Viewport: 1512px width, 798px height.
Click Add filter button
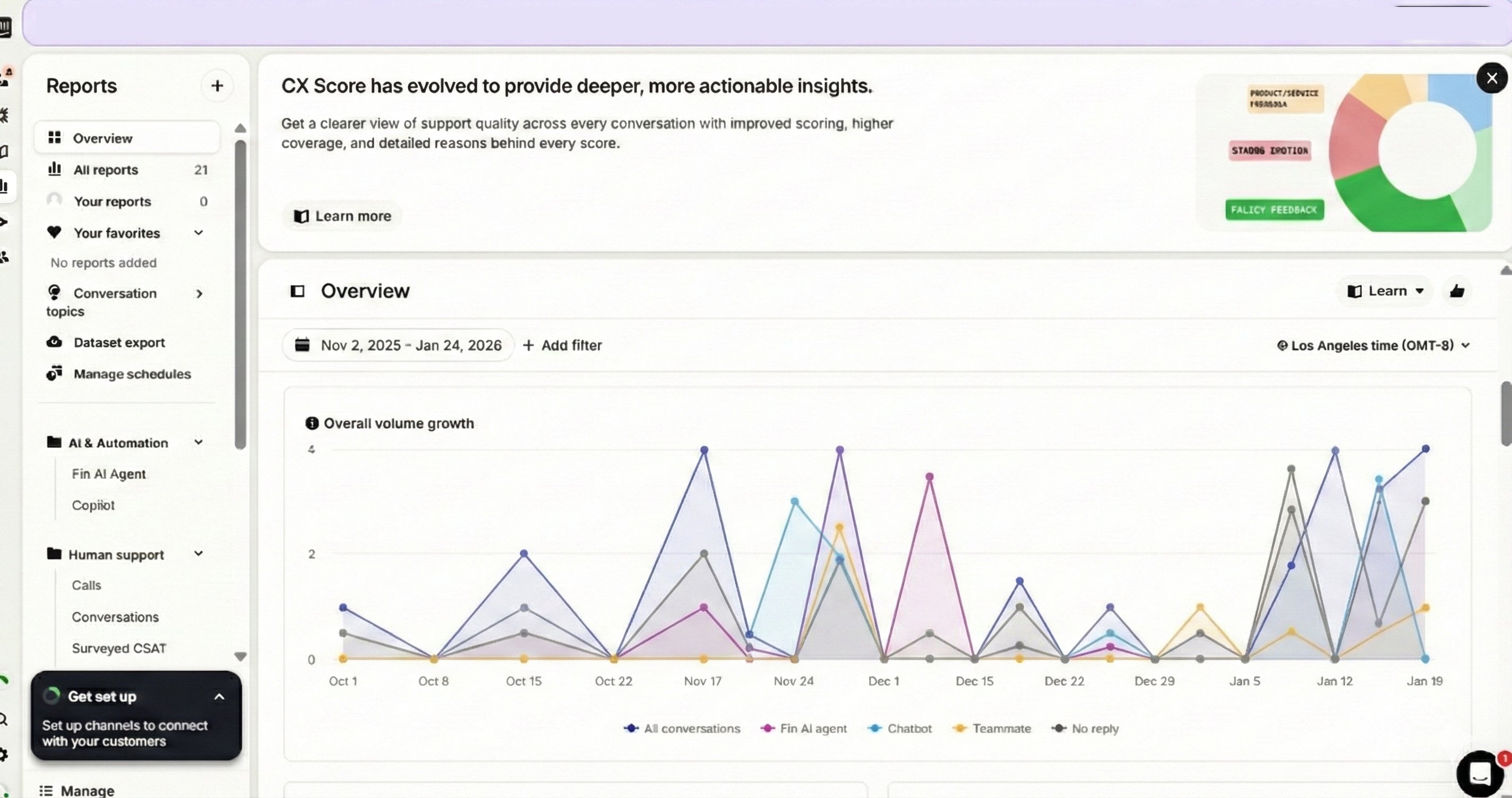click(562, 345)
